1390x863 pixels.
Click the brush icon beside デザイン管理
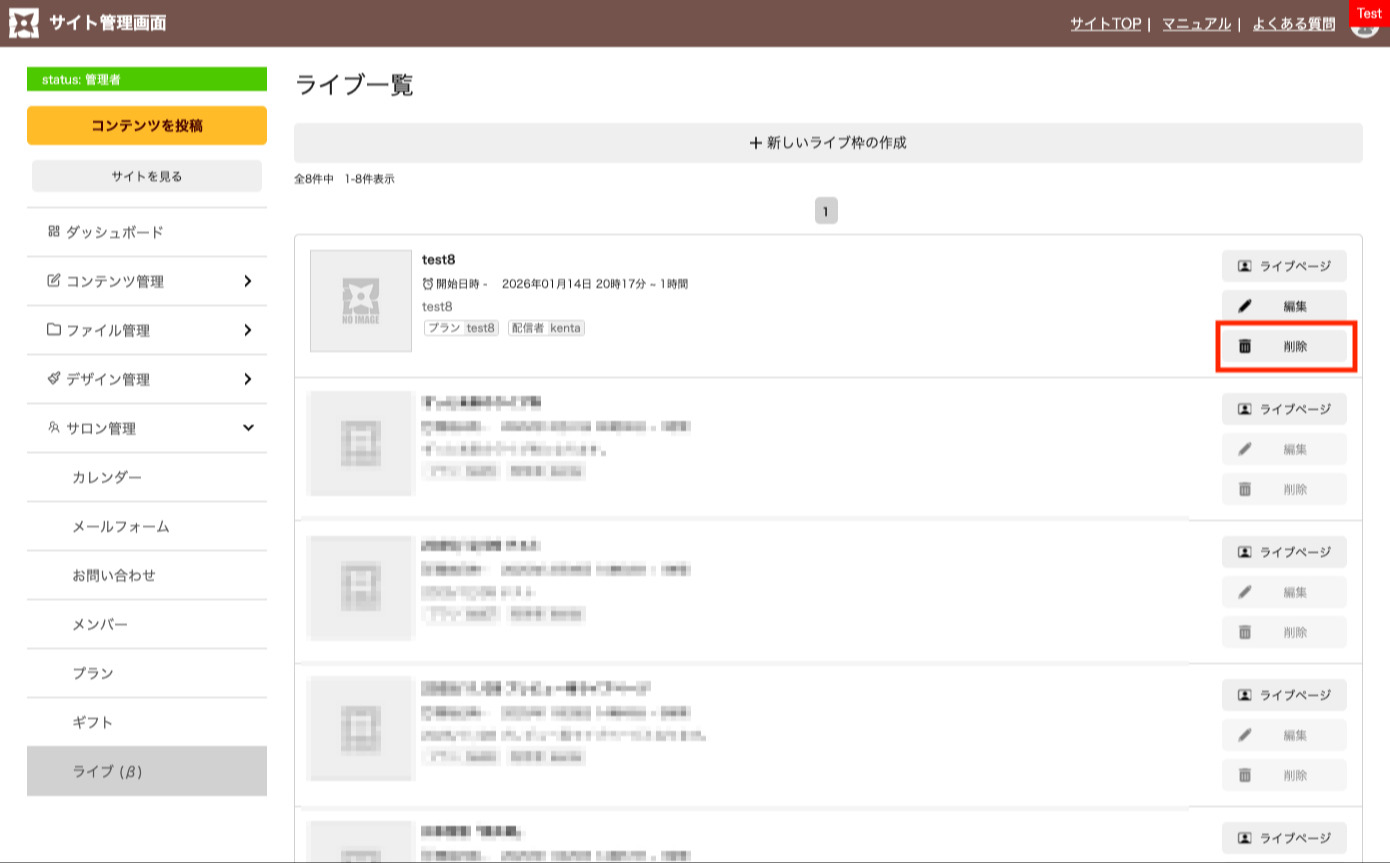tap(54, 379)
